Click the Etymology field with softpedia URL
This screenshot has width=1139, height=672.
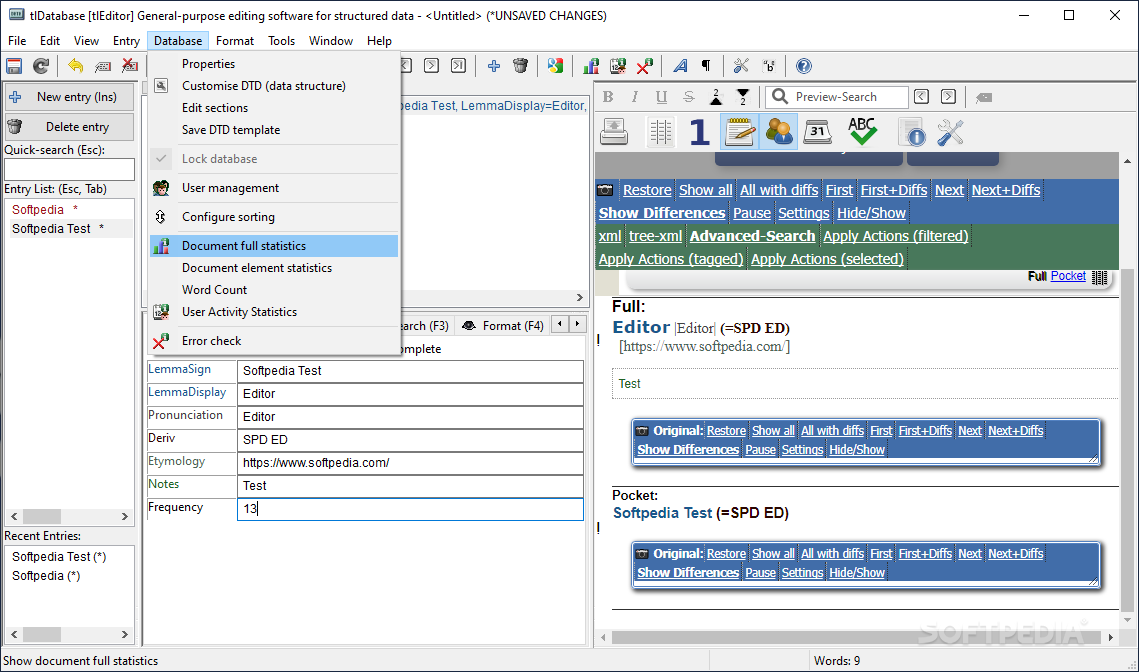tap(410, 463)
